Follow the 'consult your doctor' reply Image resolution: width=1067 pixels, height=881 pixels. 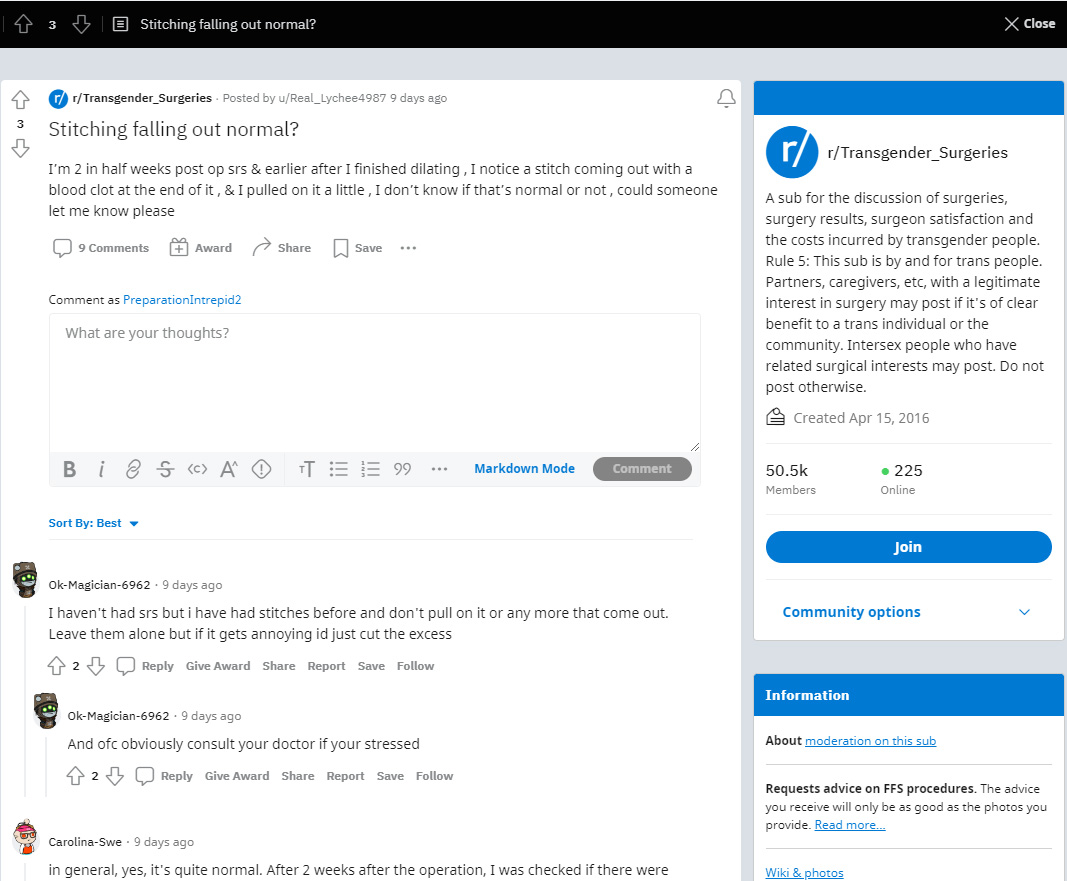[x=434, y=776]
